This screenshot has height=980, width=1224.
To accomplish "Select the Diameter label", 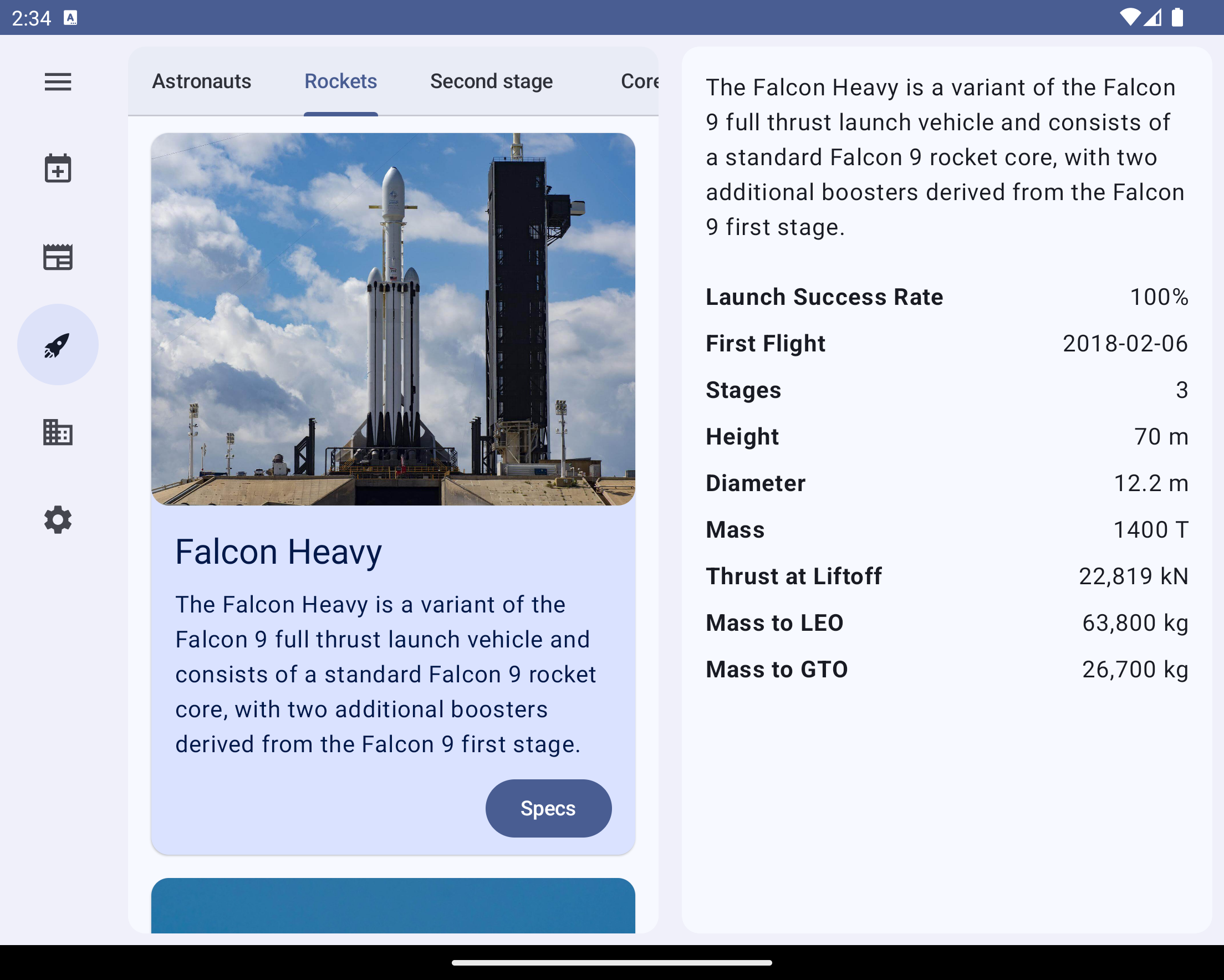I will click(756, 483).
